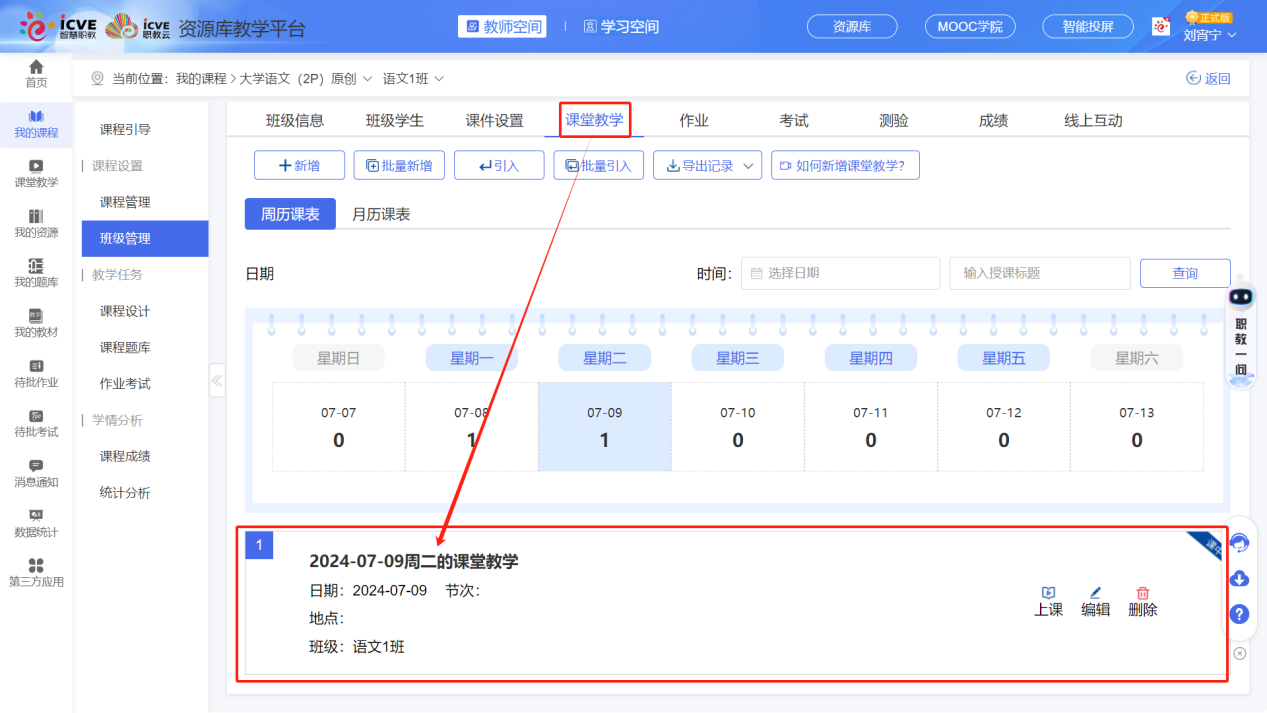The width and height of the screenshot is (1267, 713).
Task: Click the 上课 start-class icon
Action: click(1048, 598)
